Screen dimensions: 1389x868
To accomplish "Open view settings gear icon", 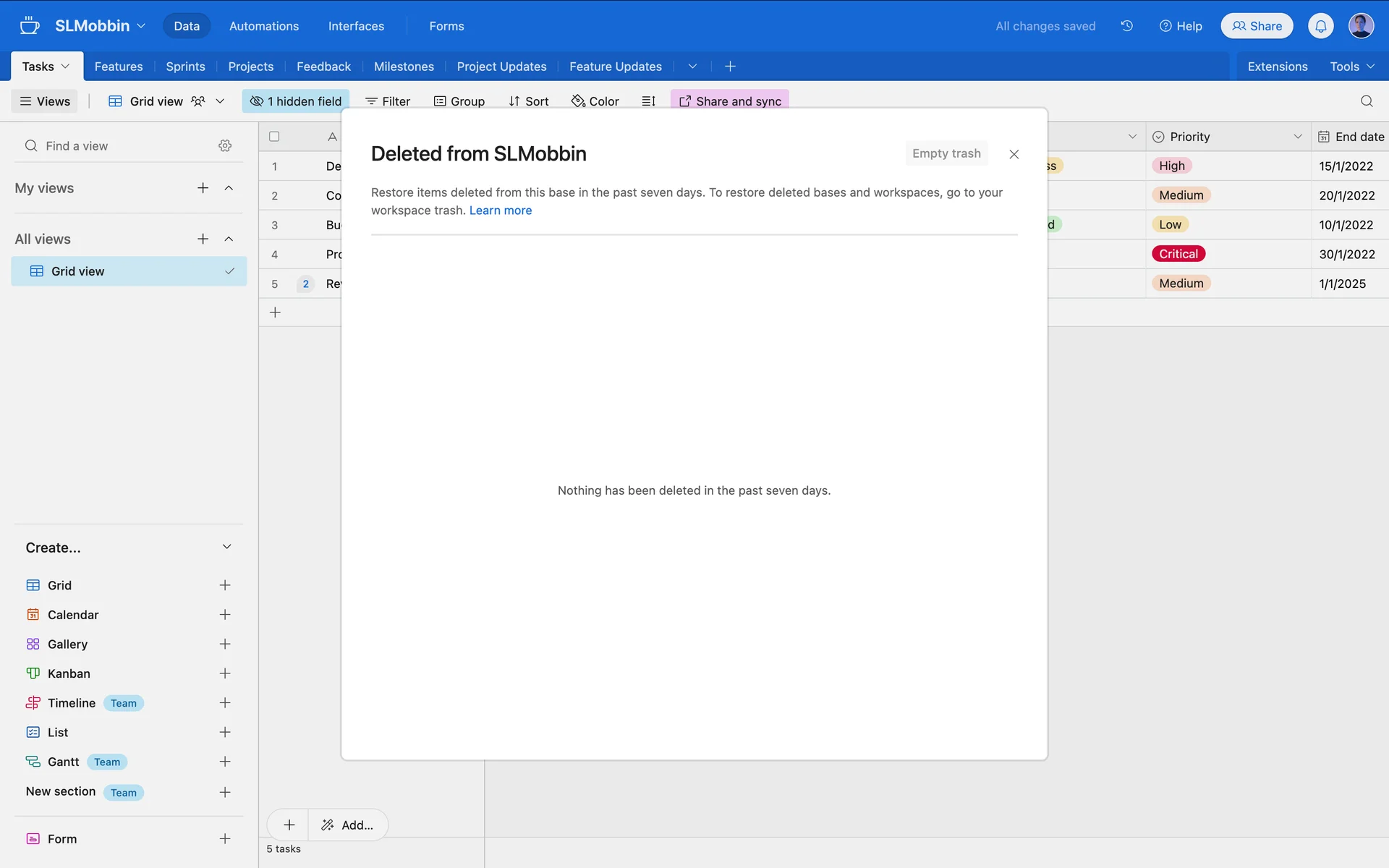I will pos(225,146).
